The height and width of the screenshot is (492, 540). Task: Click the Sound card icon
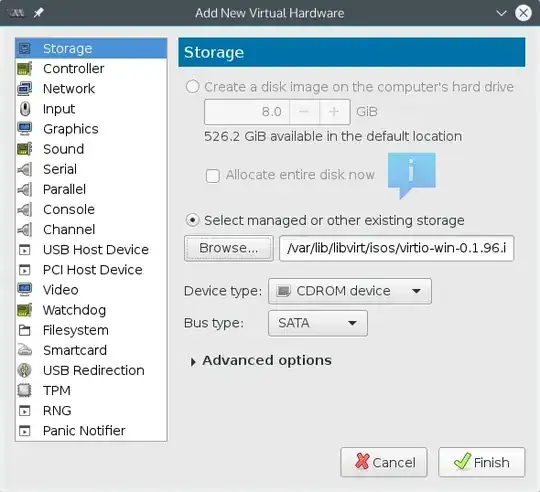[x=24, y=149]
